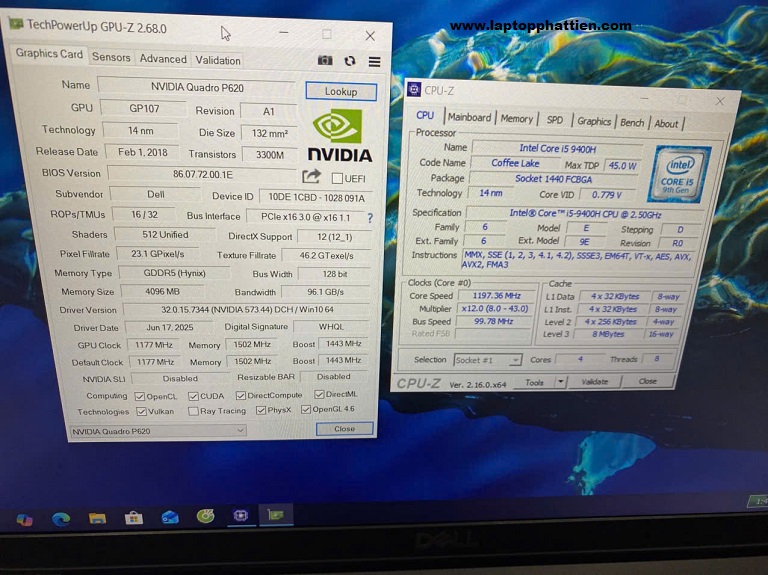768x575 pixels.
Task: Click the CPU-Z taskbar icon
Action: 240,516
